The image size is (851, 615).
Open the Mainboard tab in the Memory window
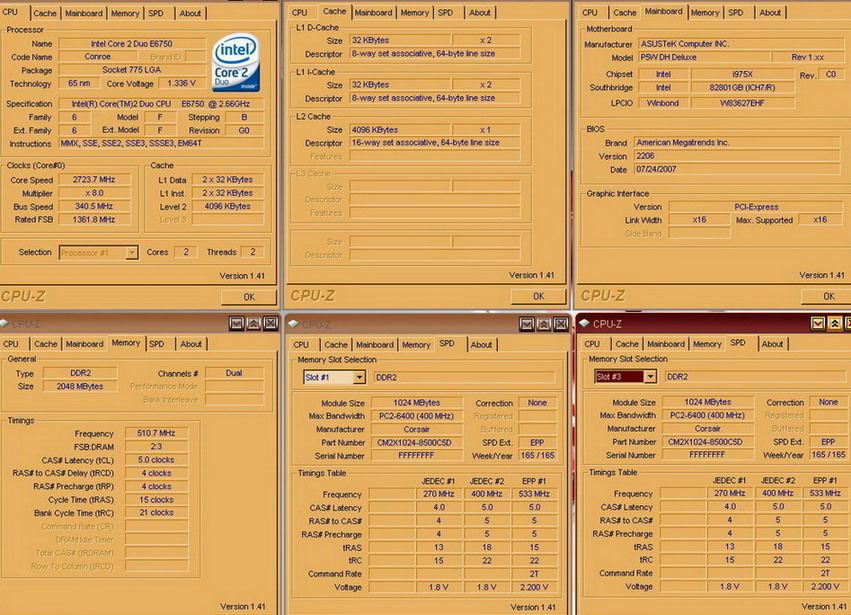point(84,344)
